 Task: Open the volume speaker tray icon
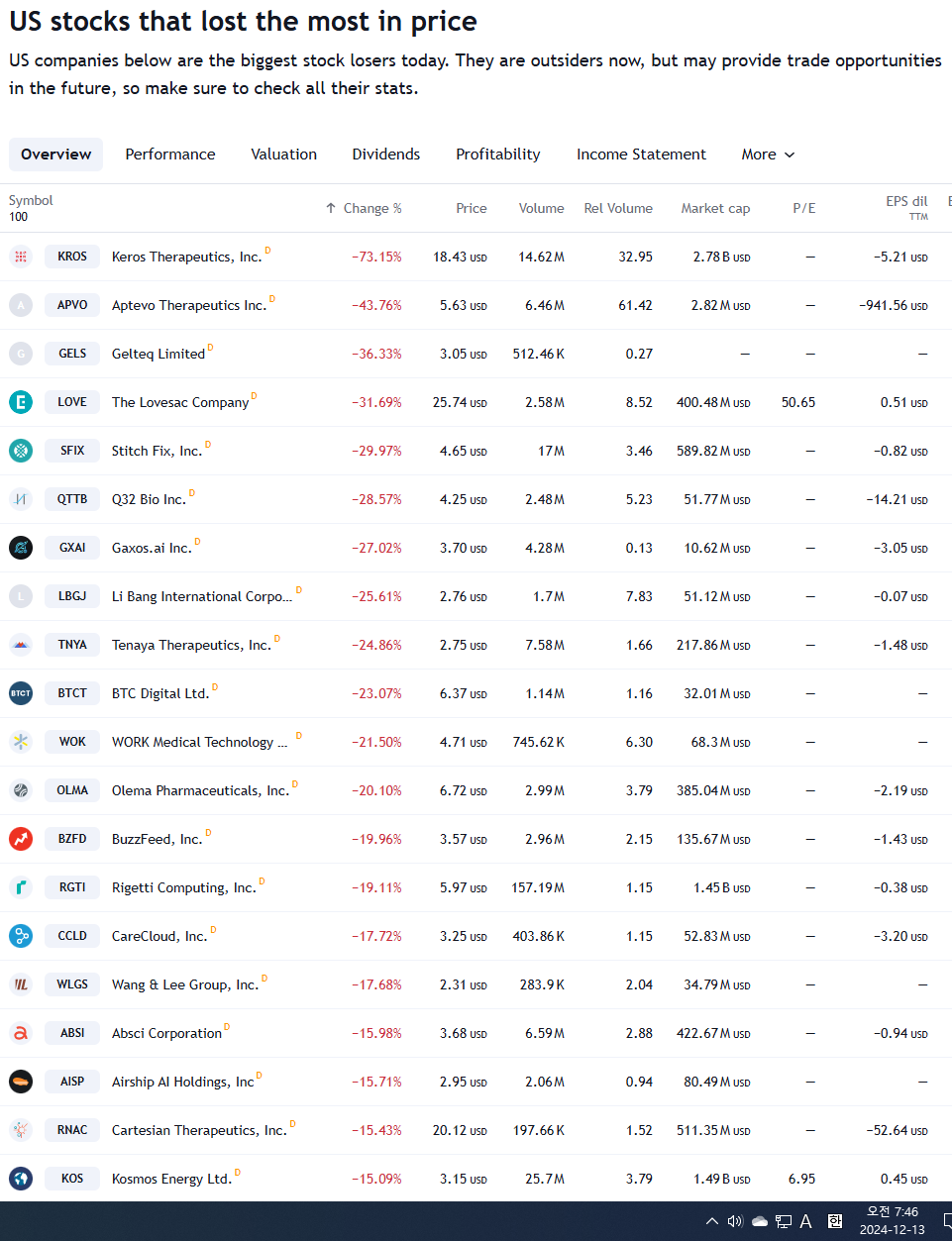(735, 1221)
